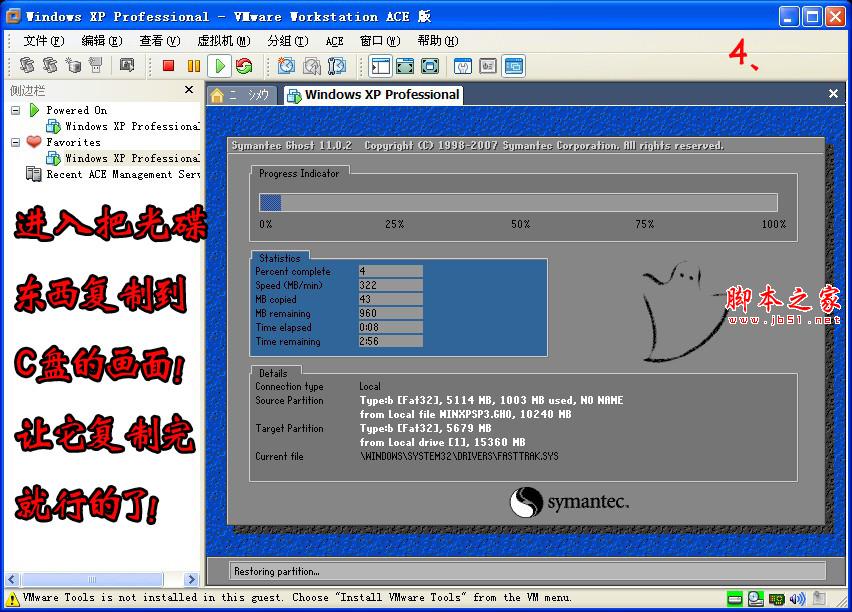Select Windows XP Professional under Powered On
852x612 pixels.
click(123, 126)
